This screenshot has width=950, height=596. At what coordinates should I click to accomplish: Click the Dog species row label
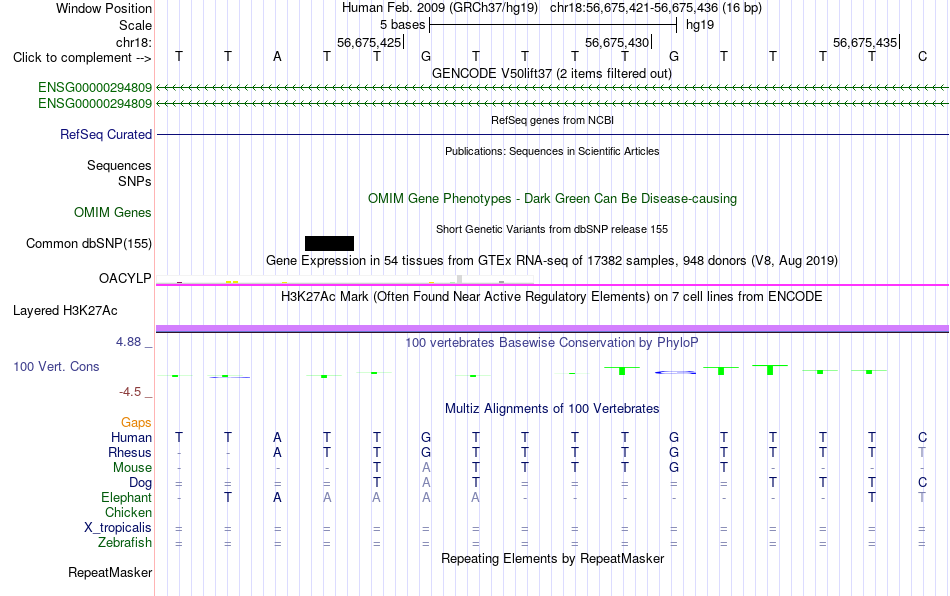(140, 483)
